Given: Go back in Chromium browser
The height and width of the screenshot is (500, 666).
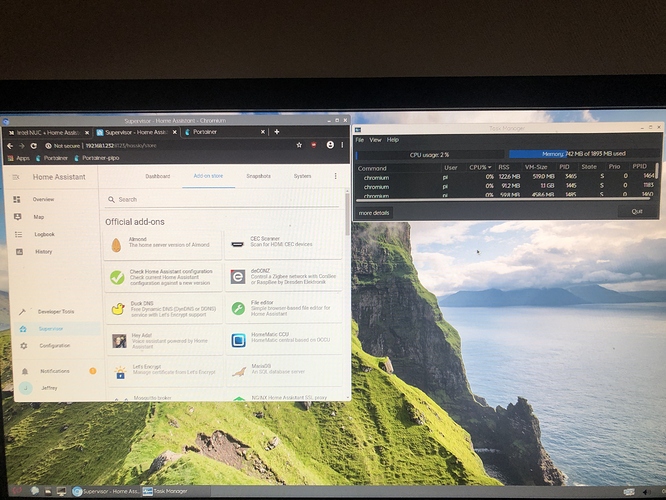Looking at the screenshot, I should click(10, 146).
